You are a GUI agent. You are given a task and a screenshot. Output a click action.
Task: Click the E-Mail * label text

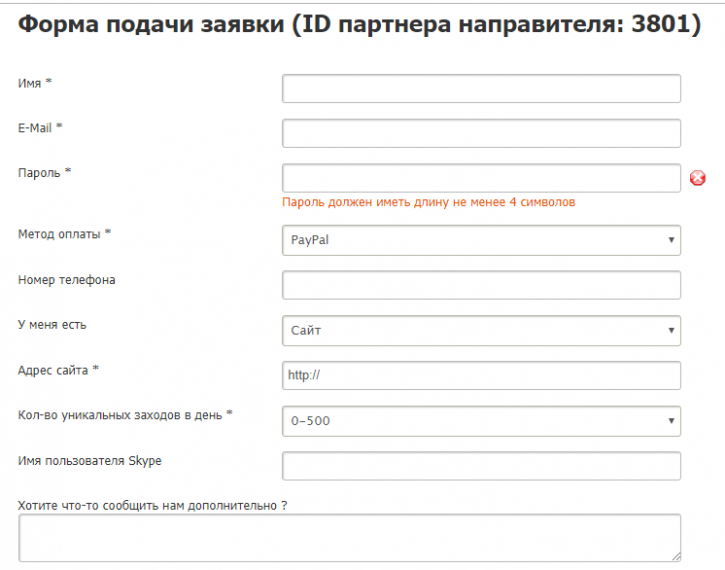[40, 128]
